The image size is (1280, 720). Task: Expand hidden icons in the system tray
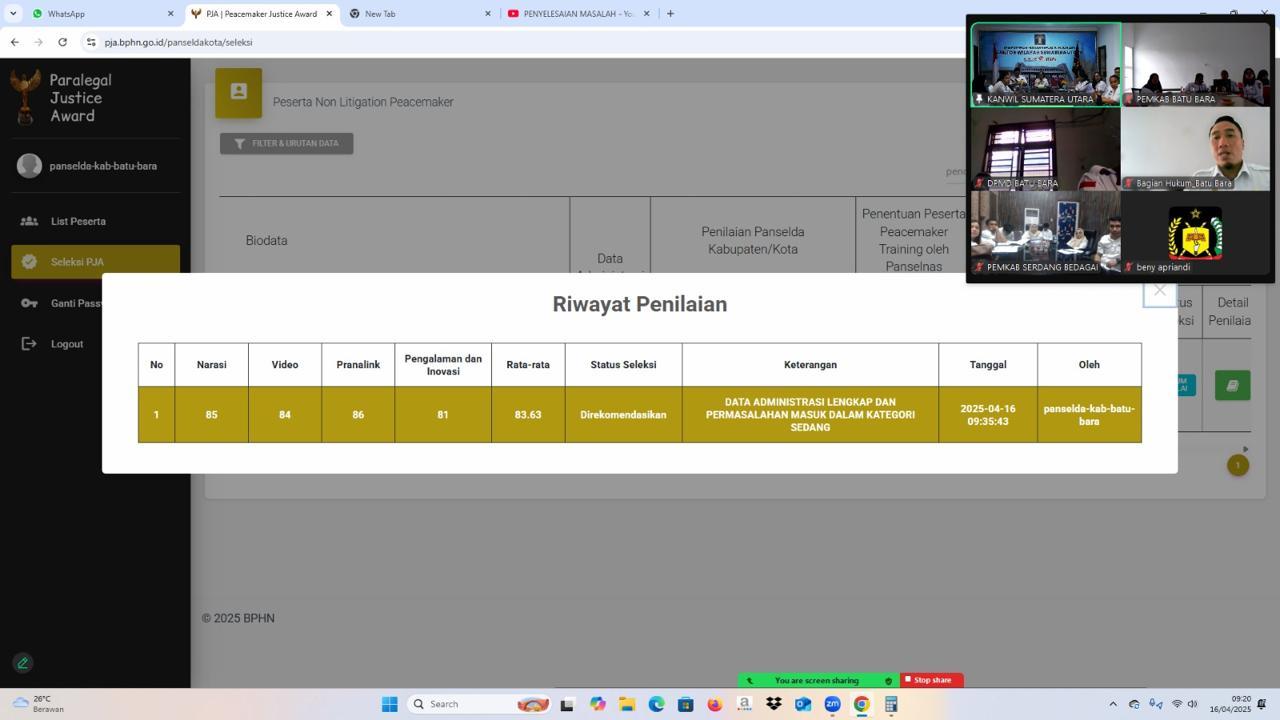pos(1113,704)
